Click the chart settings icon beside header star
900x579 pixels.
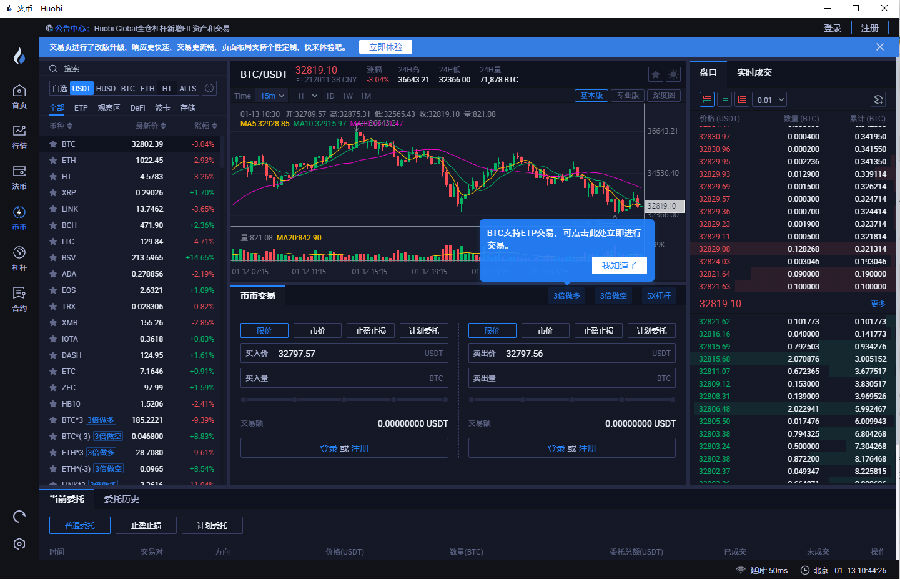coord(673,75)
